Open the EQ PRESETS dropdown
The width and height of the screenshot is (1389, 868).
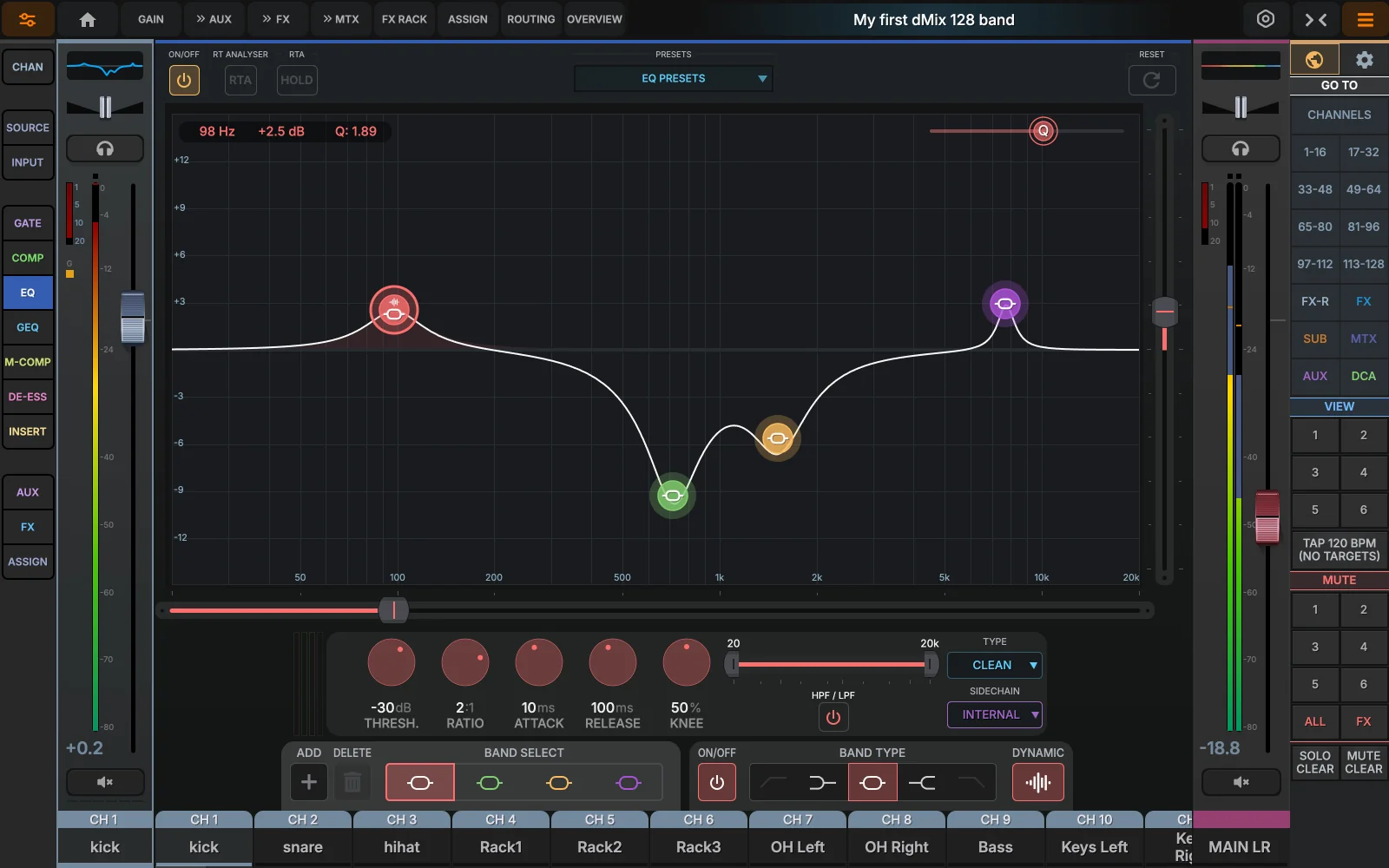click(674, 78)
